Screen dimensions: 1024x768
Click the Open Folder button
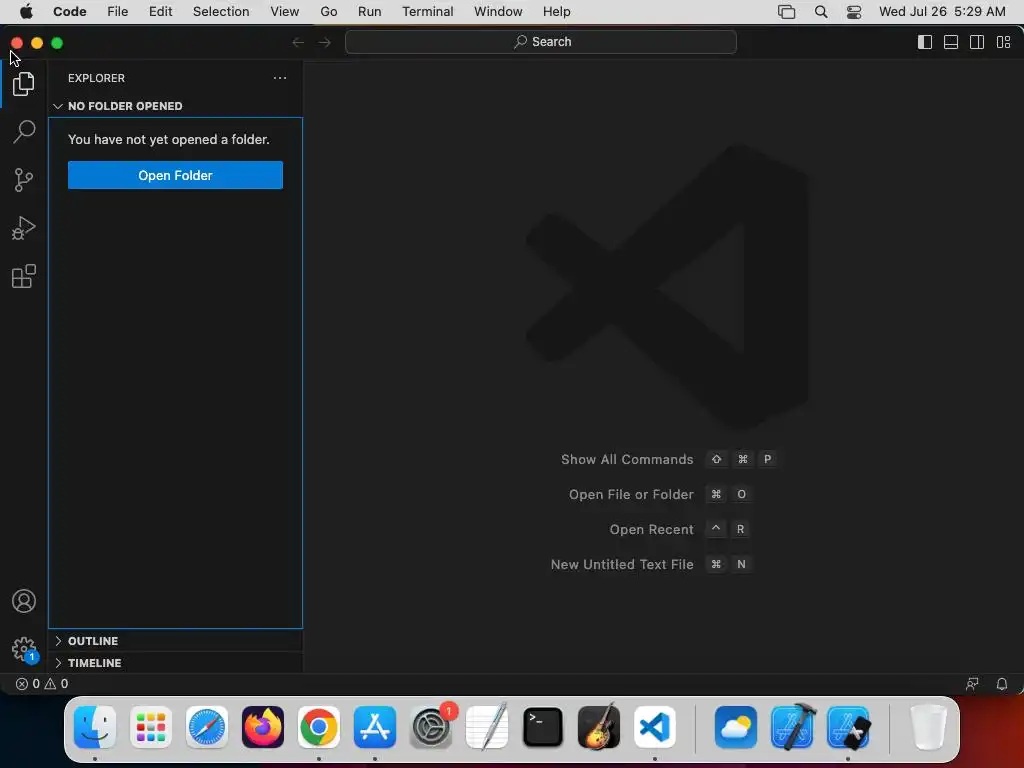click(175, 175)
